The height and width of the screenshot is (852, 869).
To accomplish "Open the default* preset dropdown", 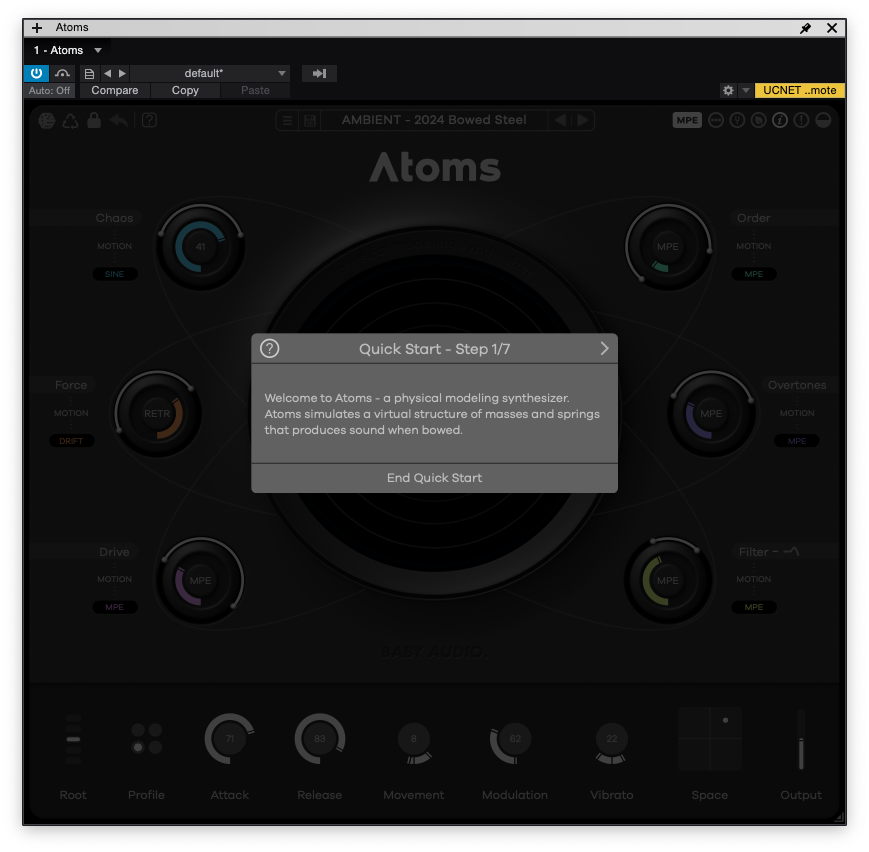I will tap(211, 73).
